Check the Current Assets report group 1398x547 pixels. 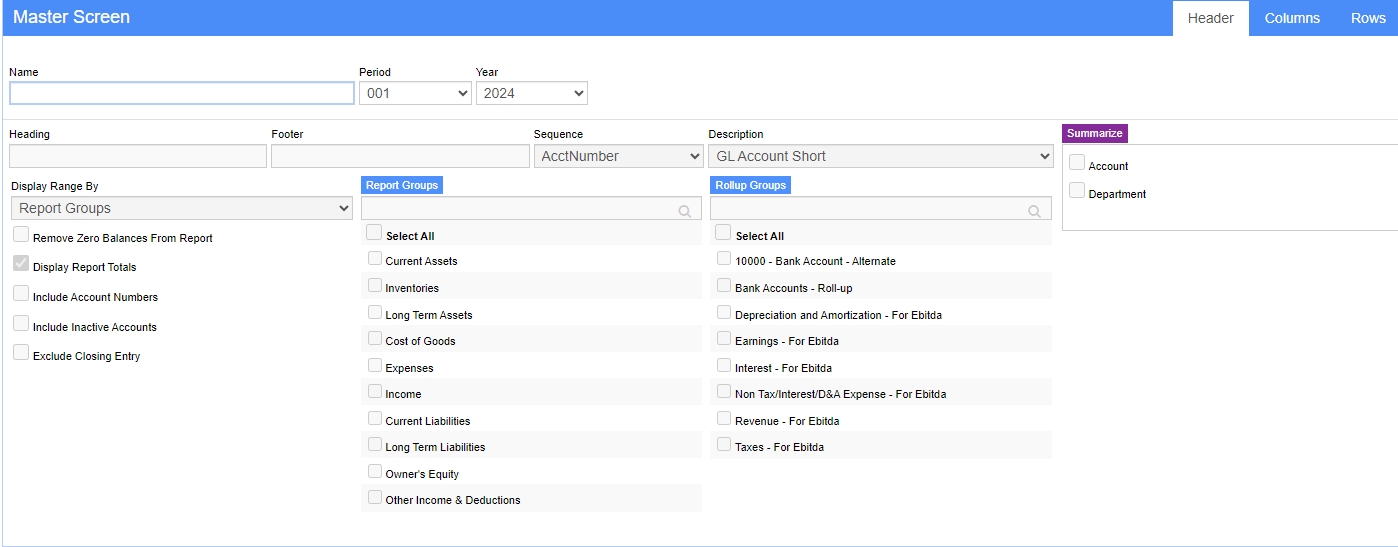click(375, 258)
